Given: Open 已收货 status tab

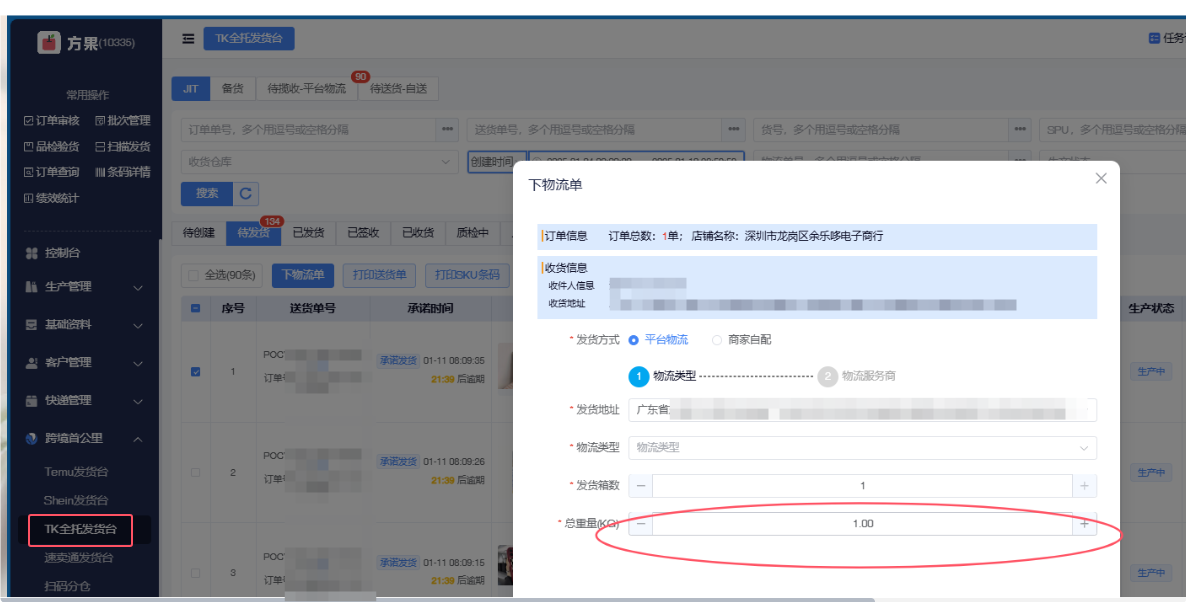Looking at the screenshot, I should click(x=418, y=233).
